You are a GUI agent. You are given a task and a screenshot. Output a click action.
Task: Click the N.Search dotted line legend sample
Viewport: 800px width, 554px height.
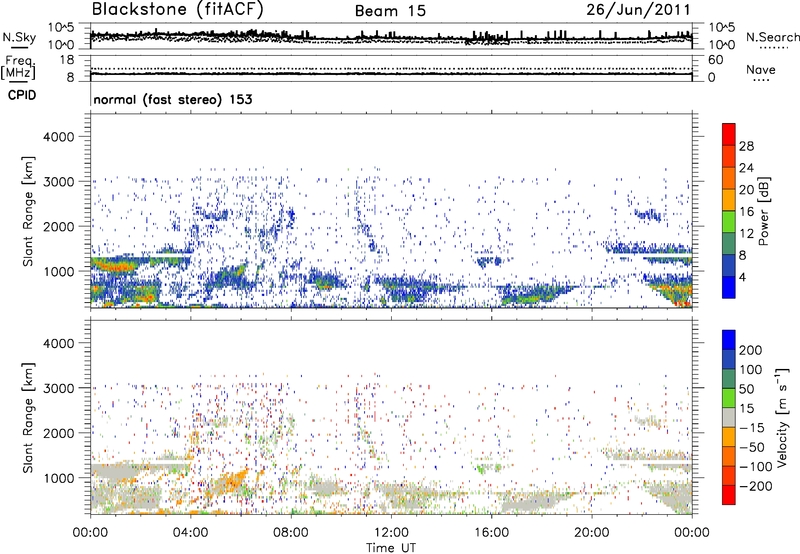[x=774, y=48]
